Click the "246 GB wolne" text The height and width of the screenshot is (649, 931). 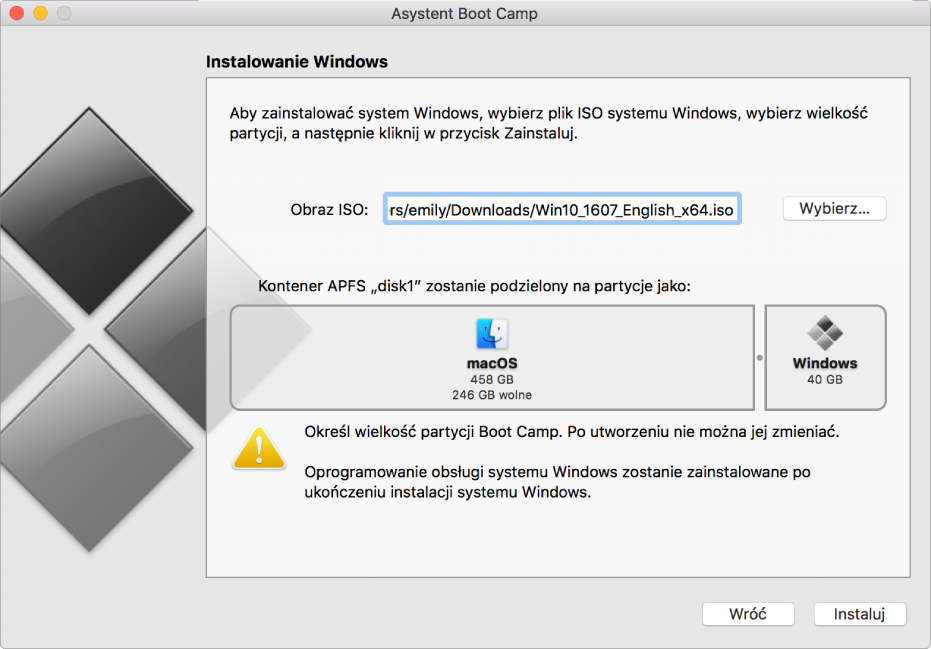492,395
